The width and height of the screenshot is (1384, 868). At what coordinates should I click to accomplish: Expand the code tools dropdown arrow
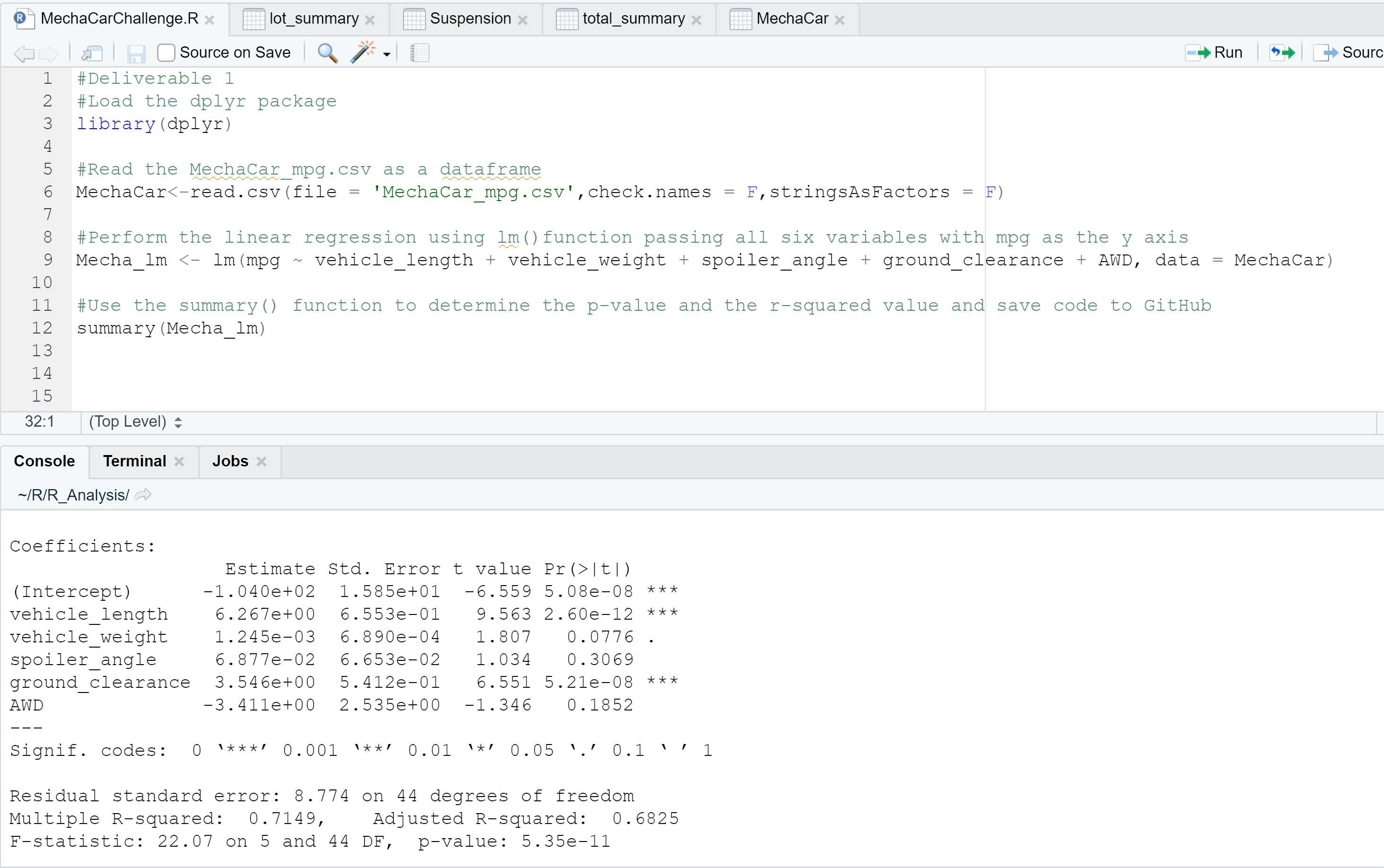(387, 54)
